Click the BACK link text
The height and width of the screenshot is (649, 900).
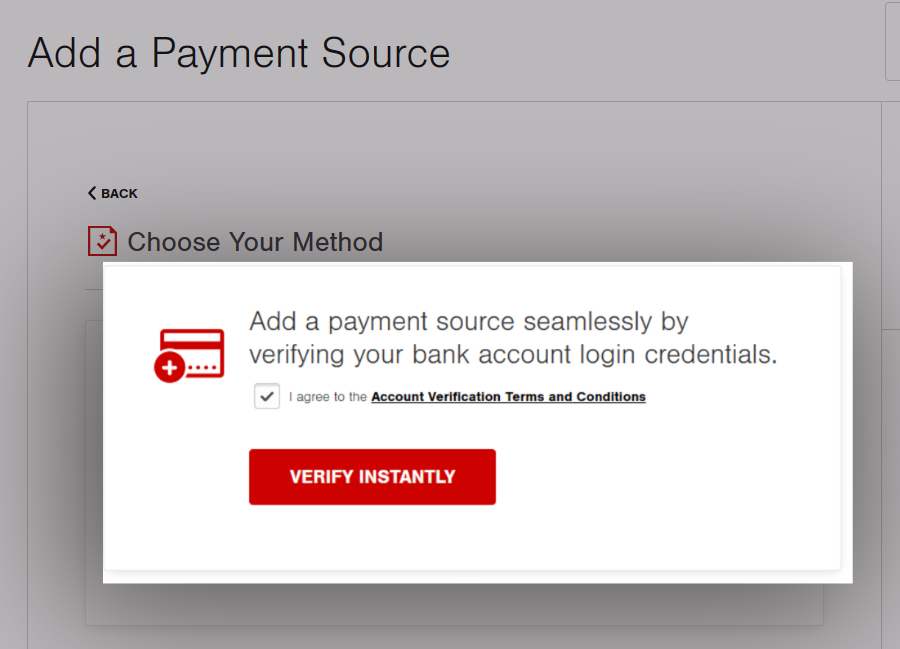[119, 193]
